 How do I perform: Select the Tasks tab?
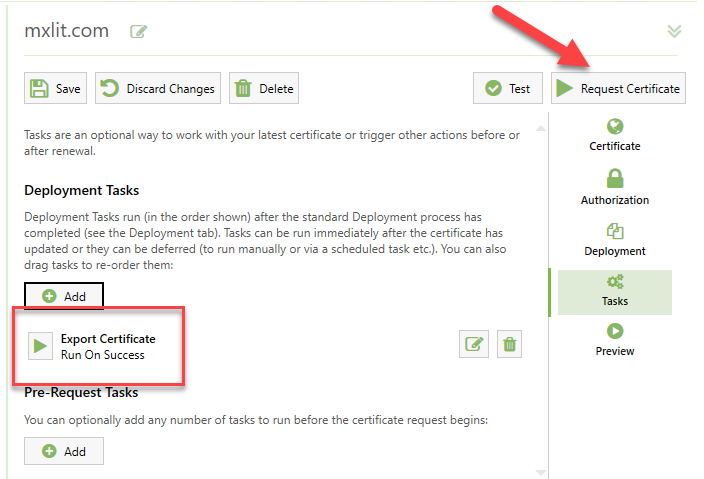[x=614, y=291]
